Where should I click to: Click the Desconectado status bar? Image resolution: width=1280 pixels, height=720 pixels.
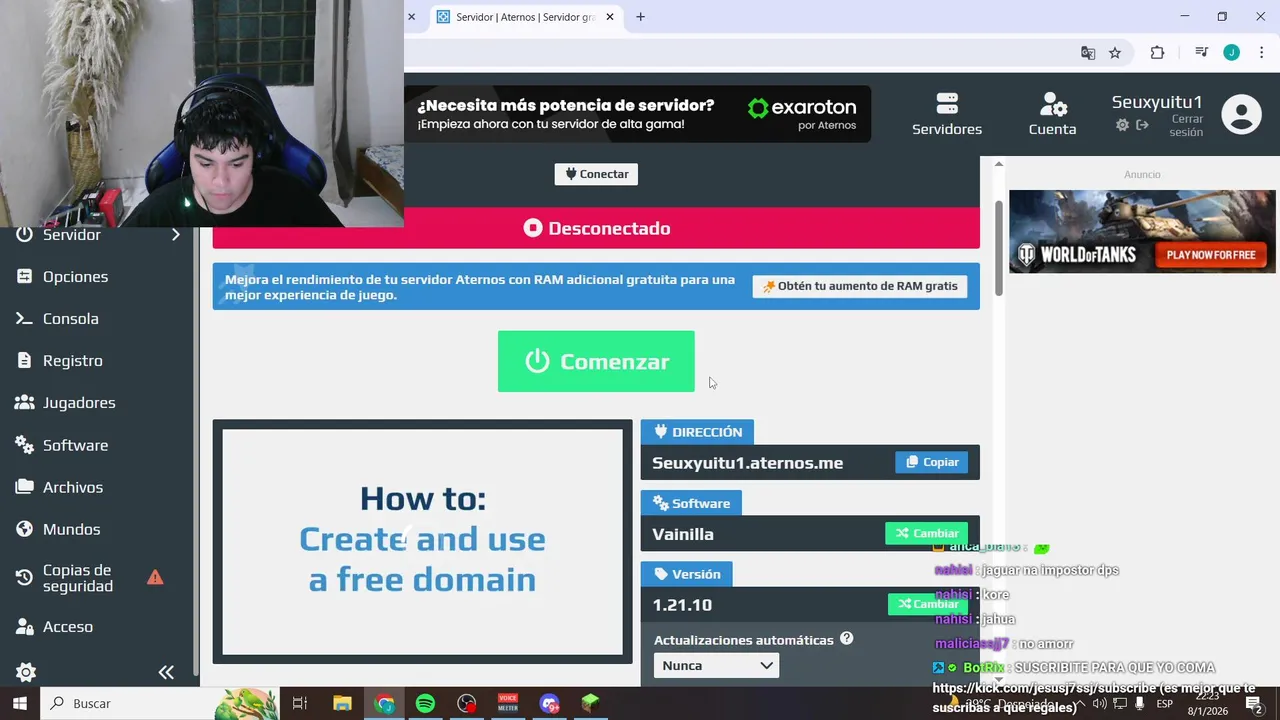596,228
